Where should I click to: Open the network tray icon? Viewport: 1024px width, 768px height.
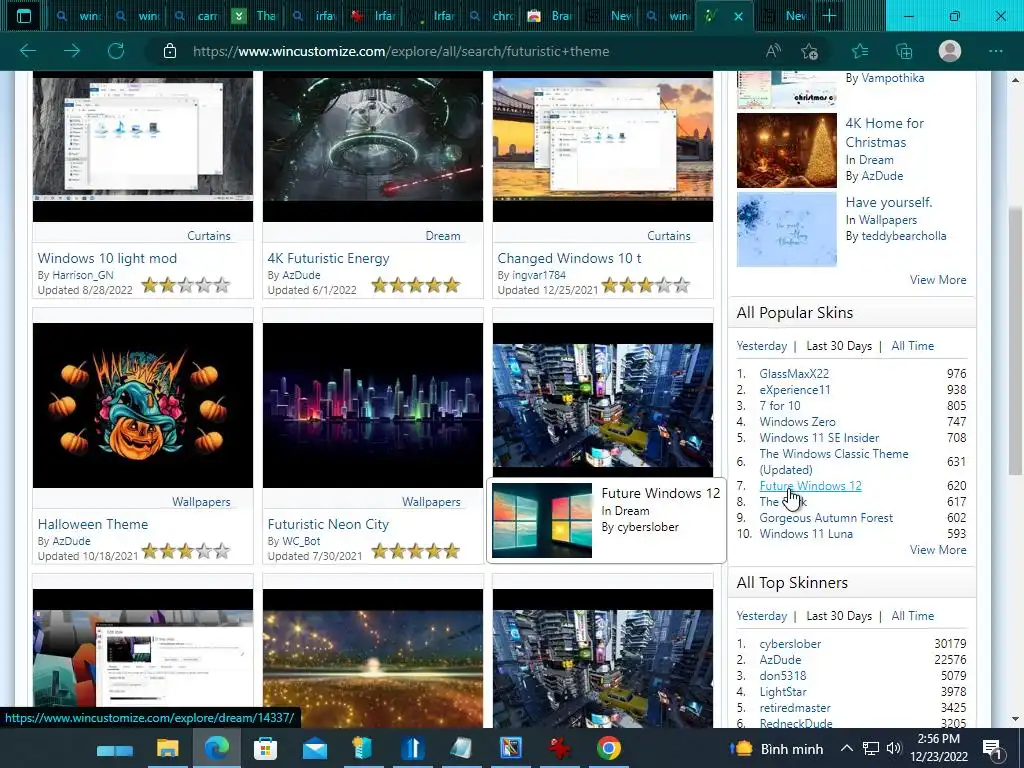[871, 748]
